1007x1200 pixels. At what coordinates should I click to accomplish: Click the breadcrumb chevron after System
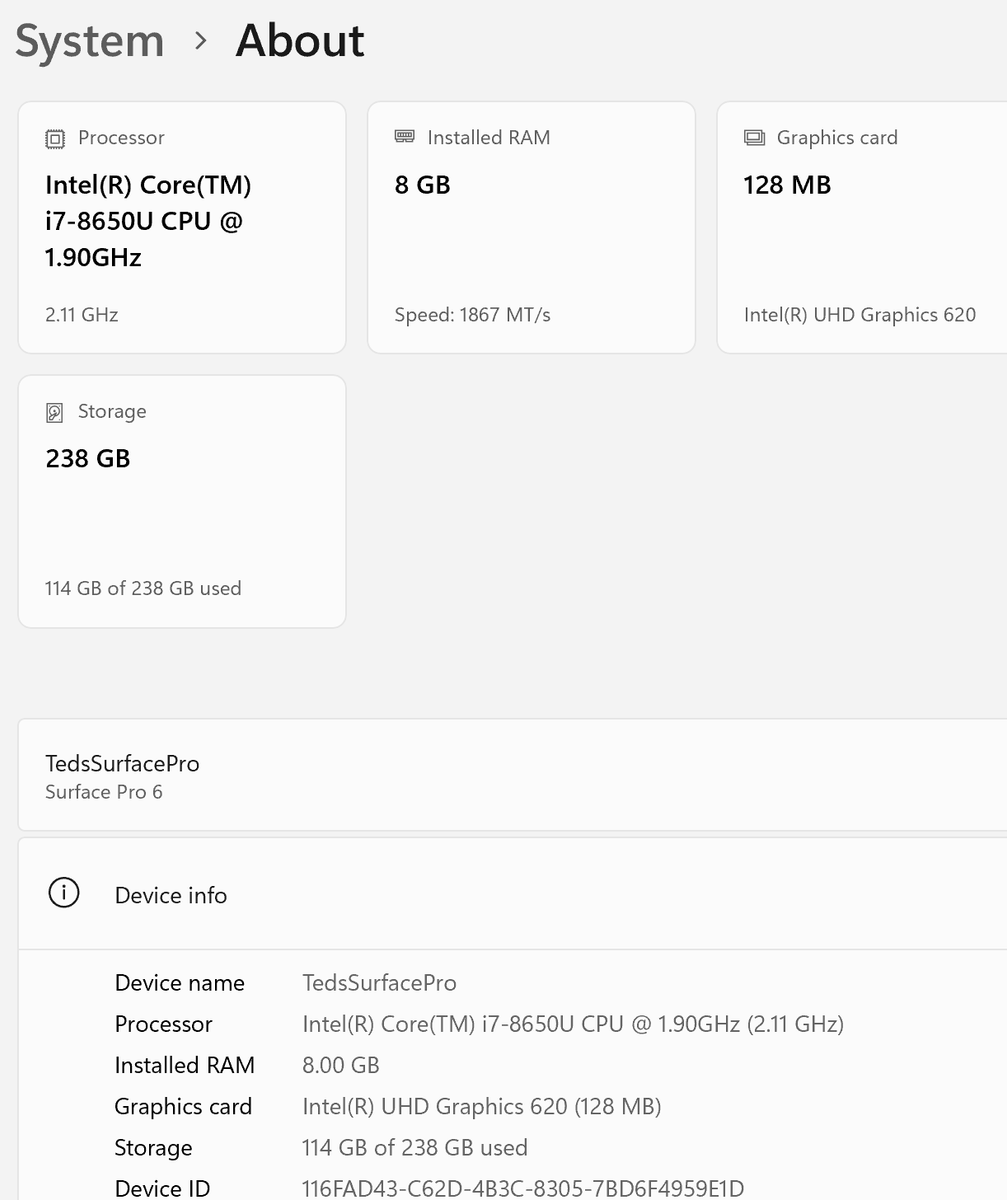pyautogui.click(x=201, y=41)
